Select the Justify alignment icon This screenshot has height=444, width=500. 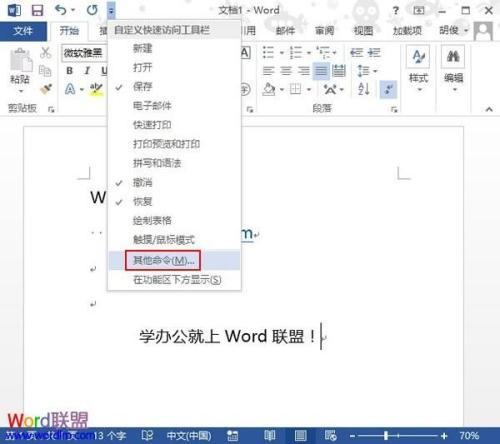point(321,71)
